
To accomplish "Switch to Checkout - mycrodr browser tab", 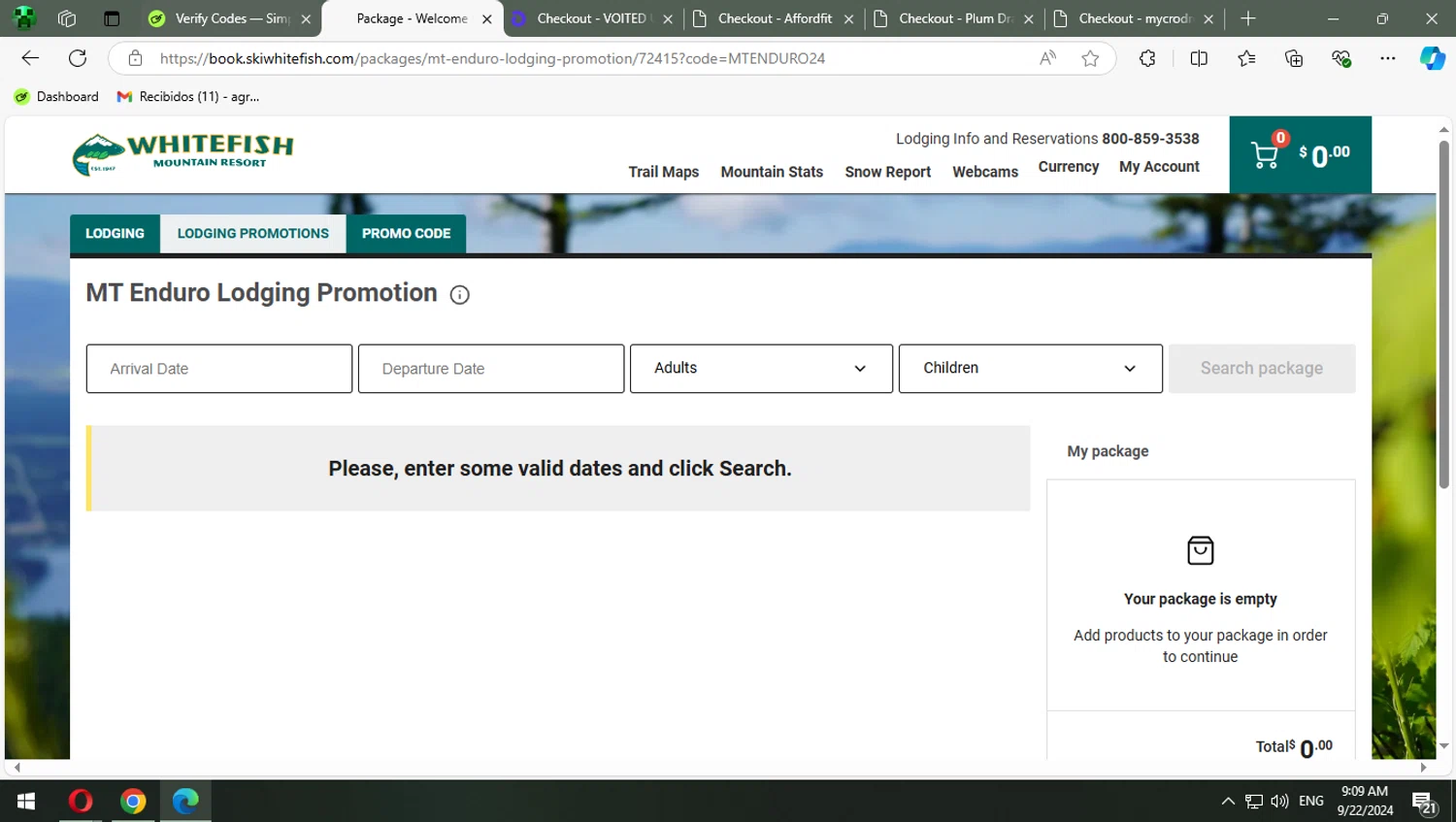I will tap(1134, 18).
